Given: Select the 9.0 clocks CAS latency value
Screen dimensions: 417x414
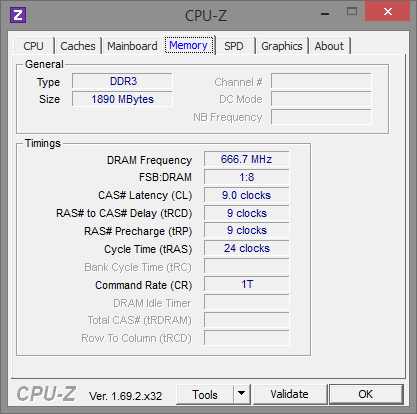Looking at the screenshot, I should (247, 195).
